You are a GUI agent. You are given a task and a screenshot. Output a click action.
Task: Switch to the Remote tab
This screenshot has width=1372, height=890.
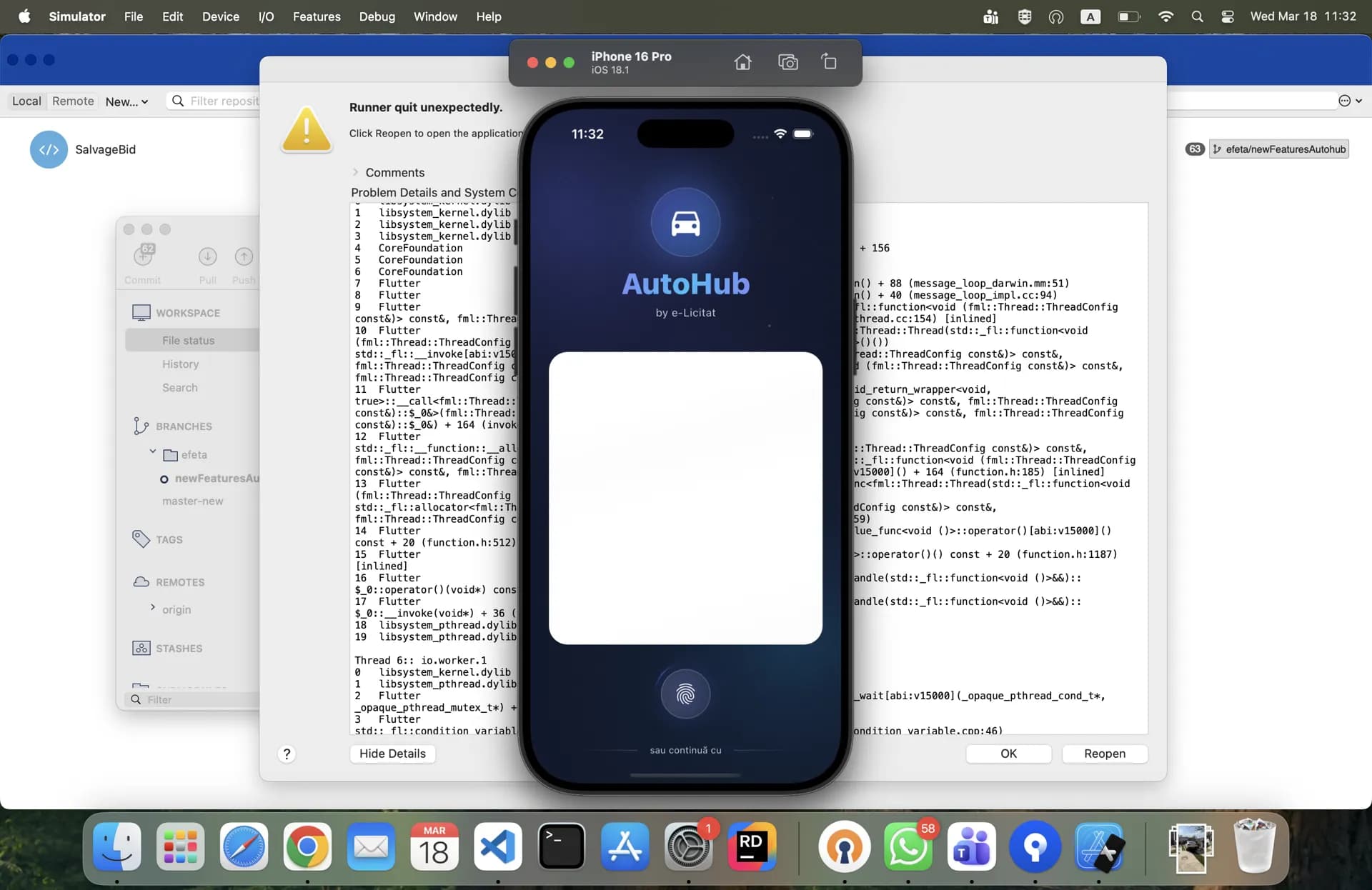point(73,101)
